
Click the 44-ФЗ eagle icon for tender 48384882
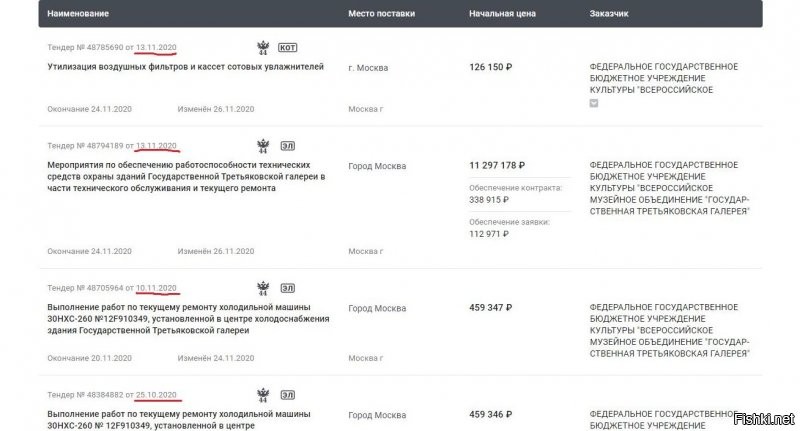(x=263, y=395)
